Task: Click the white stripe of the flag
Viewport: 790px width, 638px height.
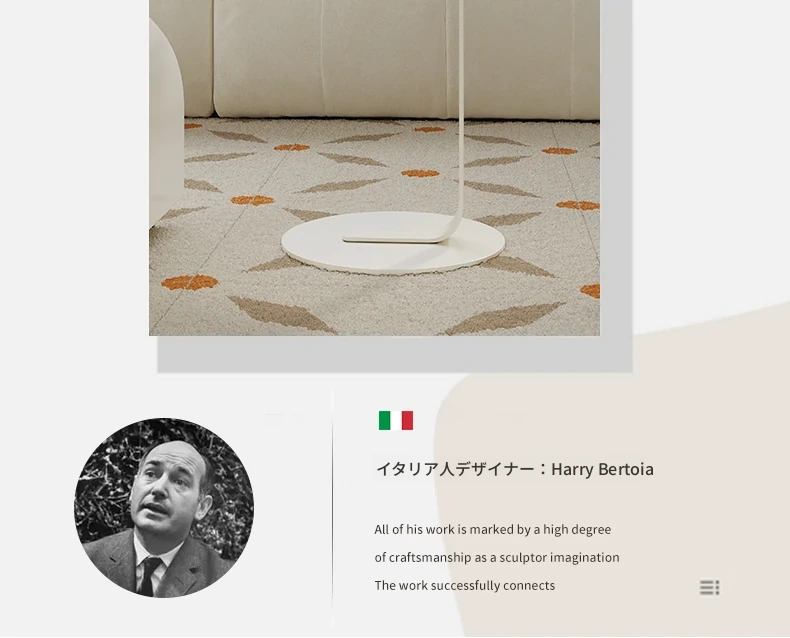Action: pos(396,420)
